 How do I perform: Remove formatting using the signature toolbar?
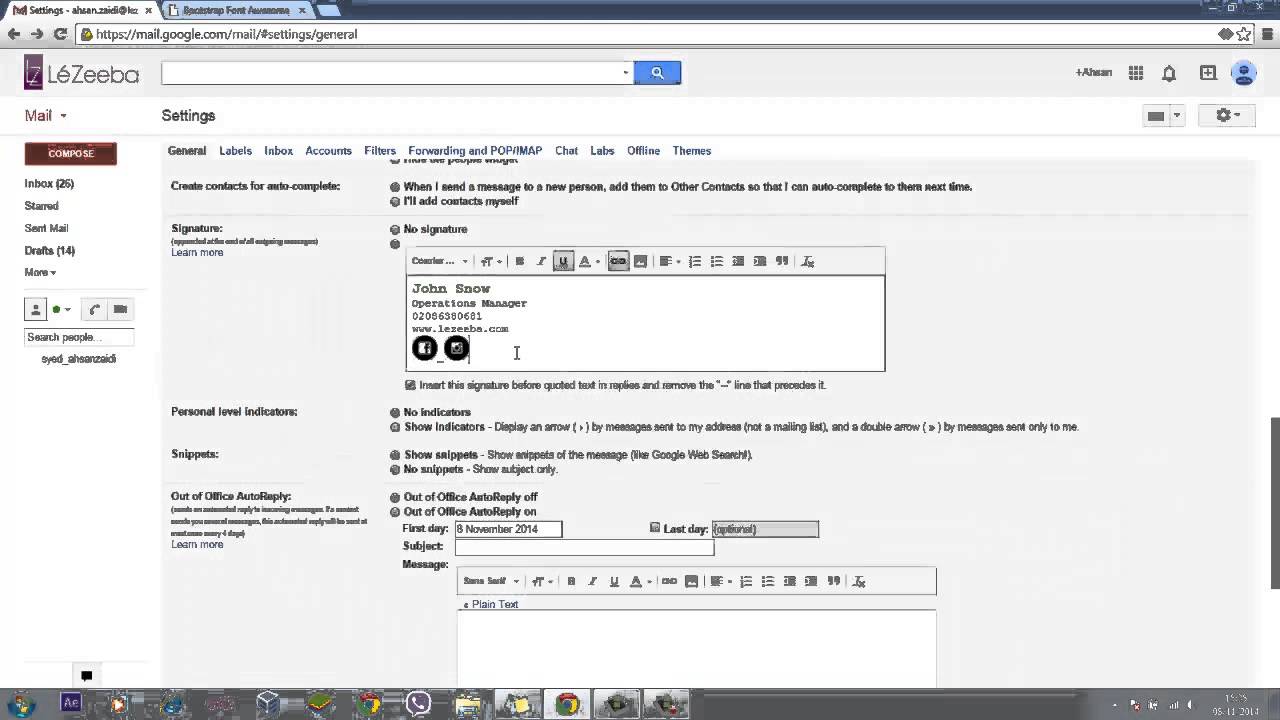pos(807,261)
